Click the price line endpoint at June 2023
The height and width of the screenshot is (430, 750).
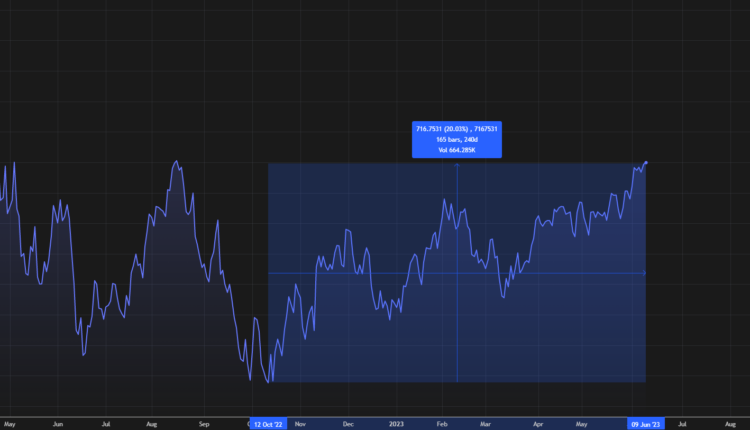(646, 162)
